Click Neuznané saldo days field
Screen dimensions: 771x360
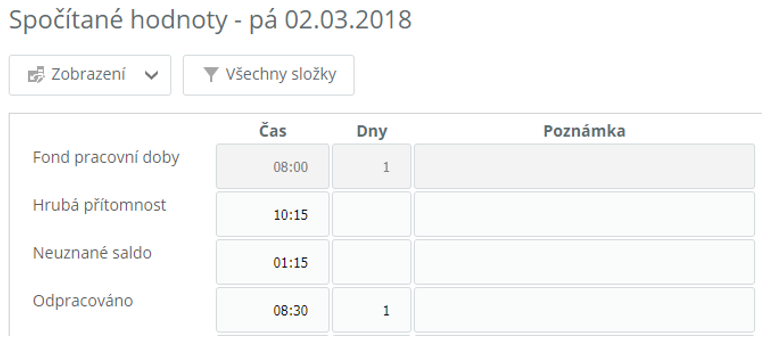[371, 262]
